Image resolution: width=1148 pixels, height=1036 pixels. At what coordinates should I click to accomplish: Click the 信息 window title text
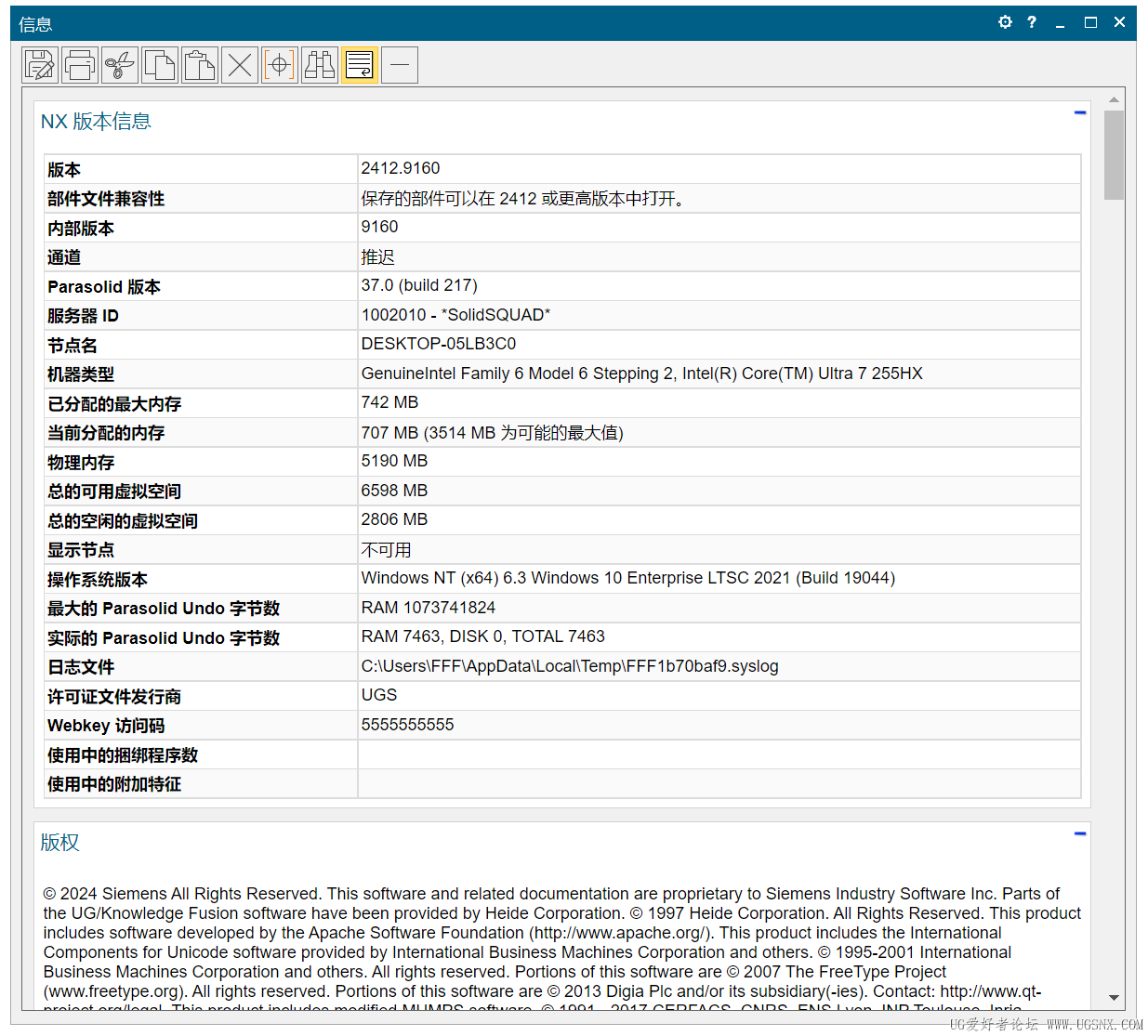click(x=35, y=24)
